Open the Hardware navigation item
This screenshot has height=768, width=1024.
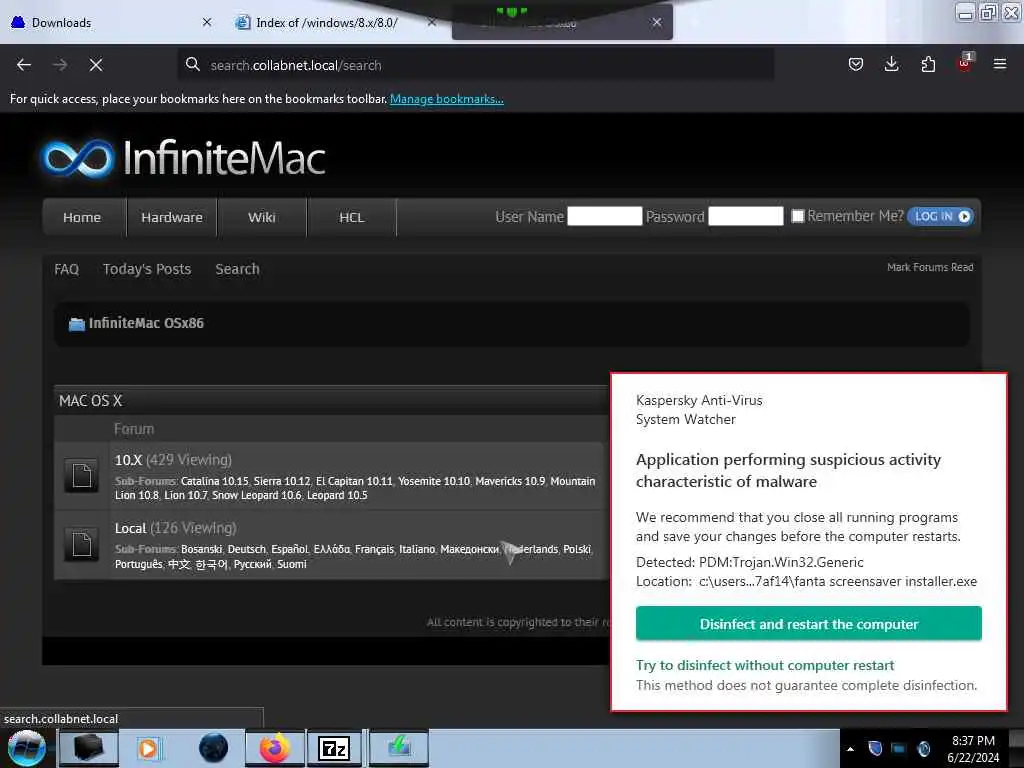point(172,217)
